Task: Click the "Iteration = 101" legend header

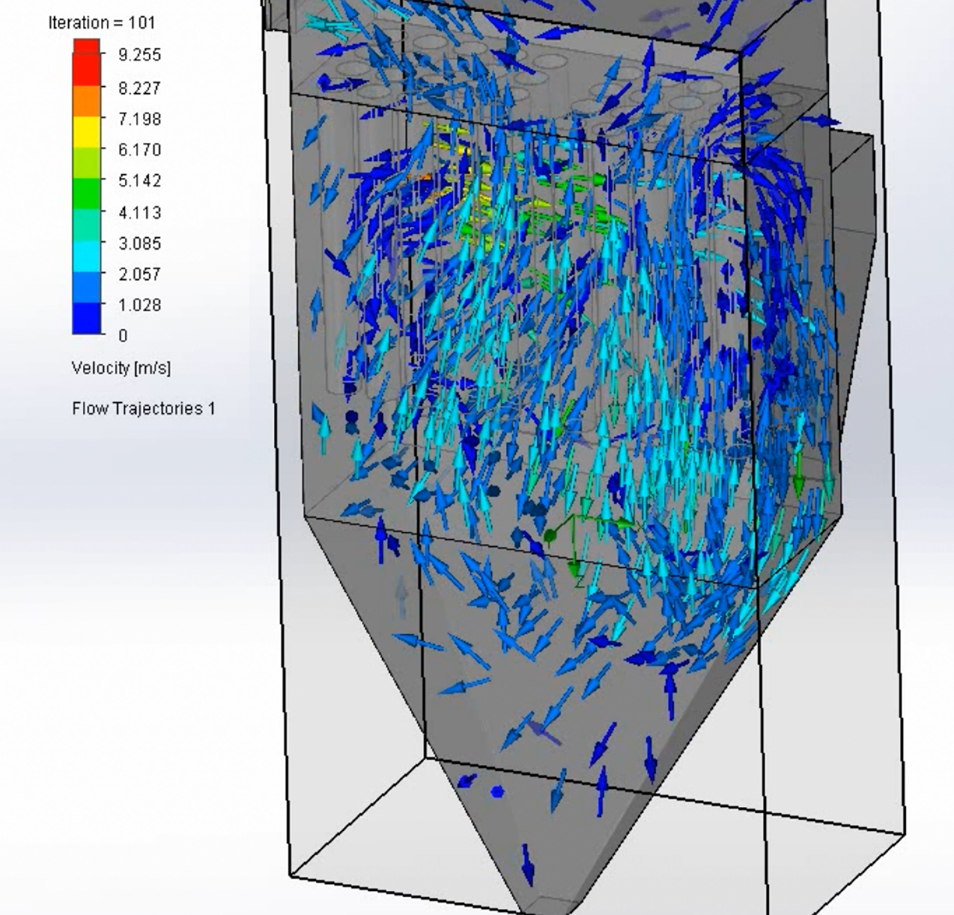Action: [x=101, y=22]
